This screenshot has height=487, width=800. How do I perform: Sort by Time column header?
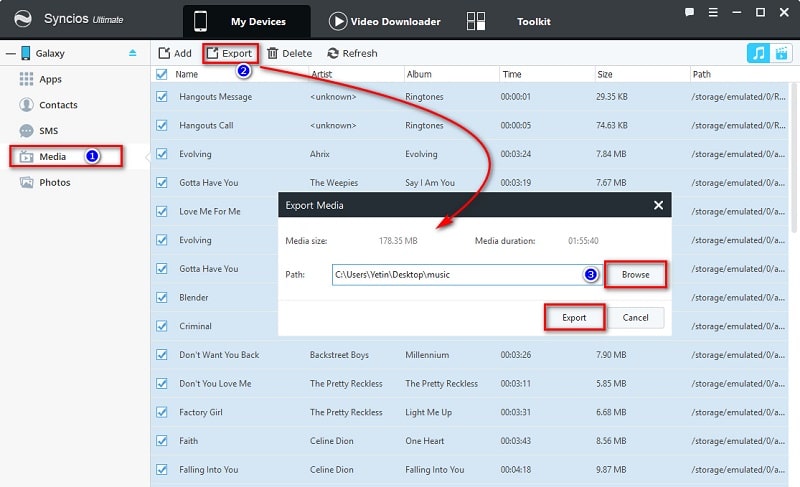click(x=512, y=74)
